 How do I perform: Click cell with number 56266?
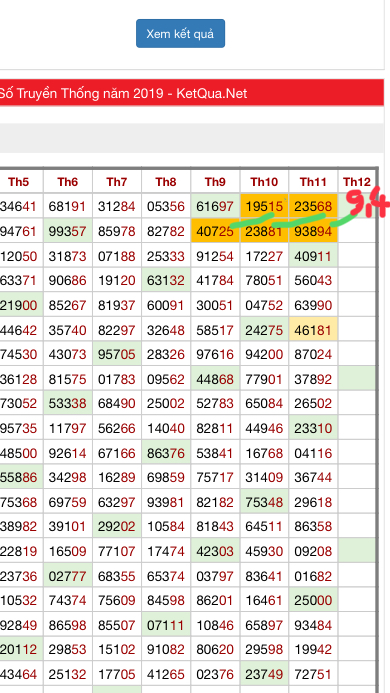(x=117, y=428)
